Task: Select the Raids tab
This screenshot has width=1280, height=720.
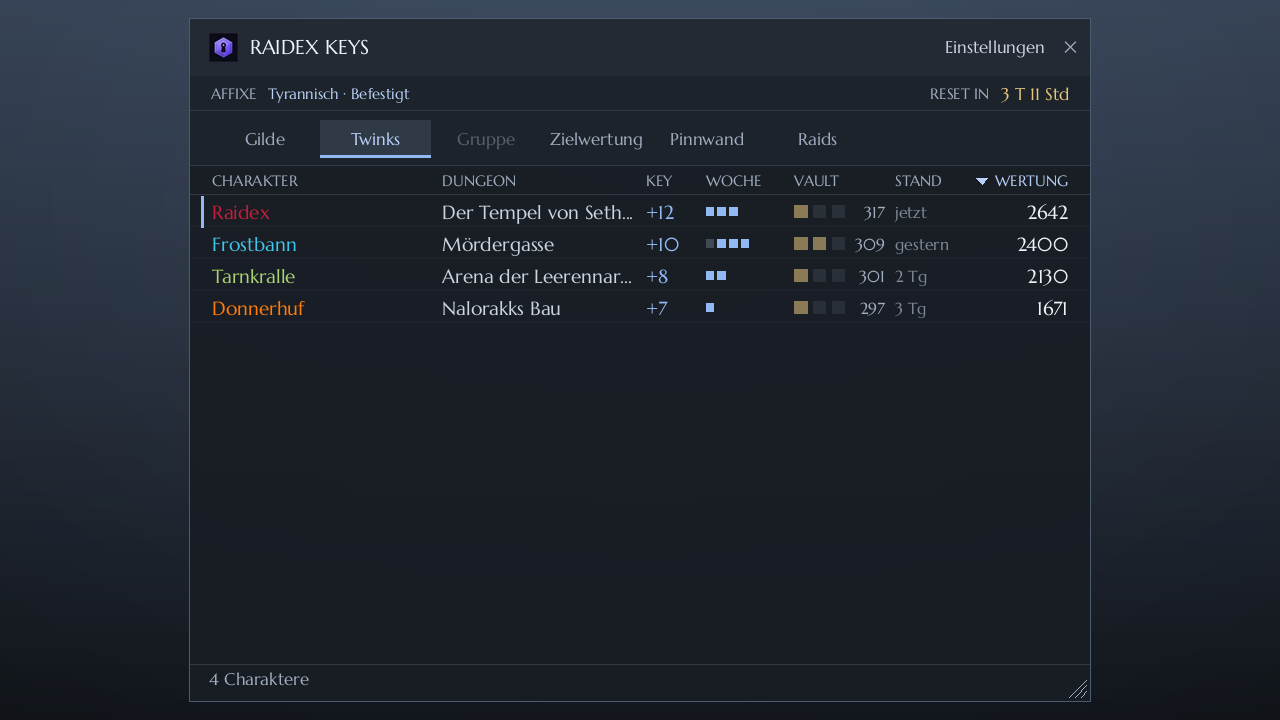Action: point(817,139)
